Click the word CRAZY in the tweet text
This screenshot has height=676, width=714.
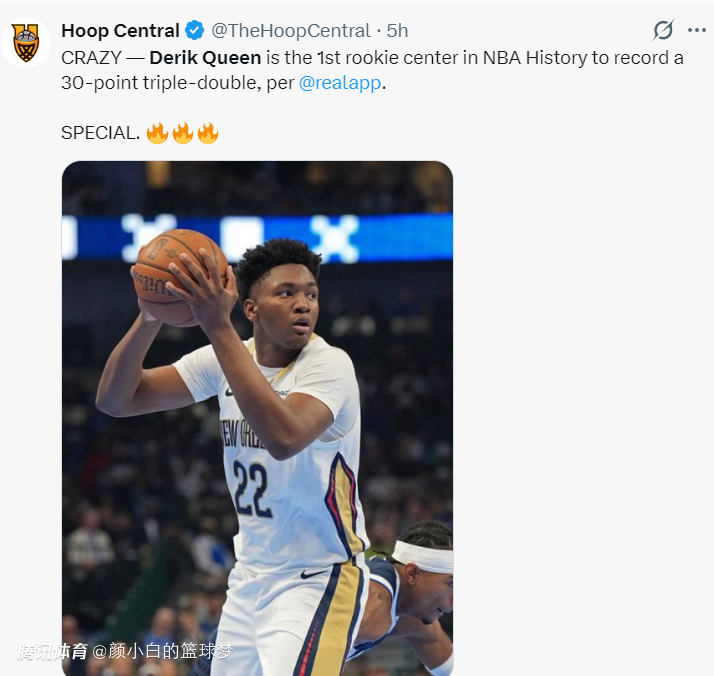[88, 57]
